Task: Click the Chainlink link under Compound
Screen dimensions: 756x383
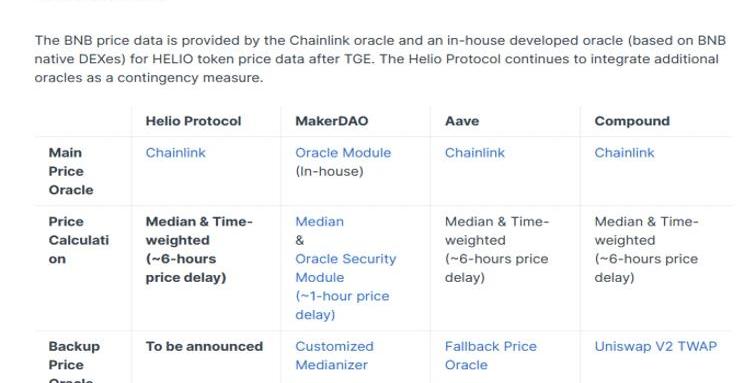Action: pos(624,153)
